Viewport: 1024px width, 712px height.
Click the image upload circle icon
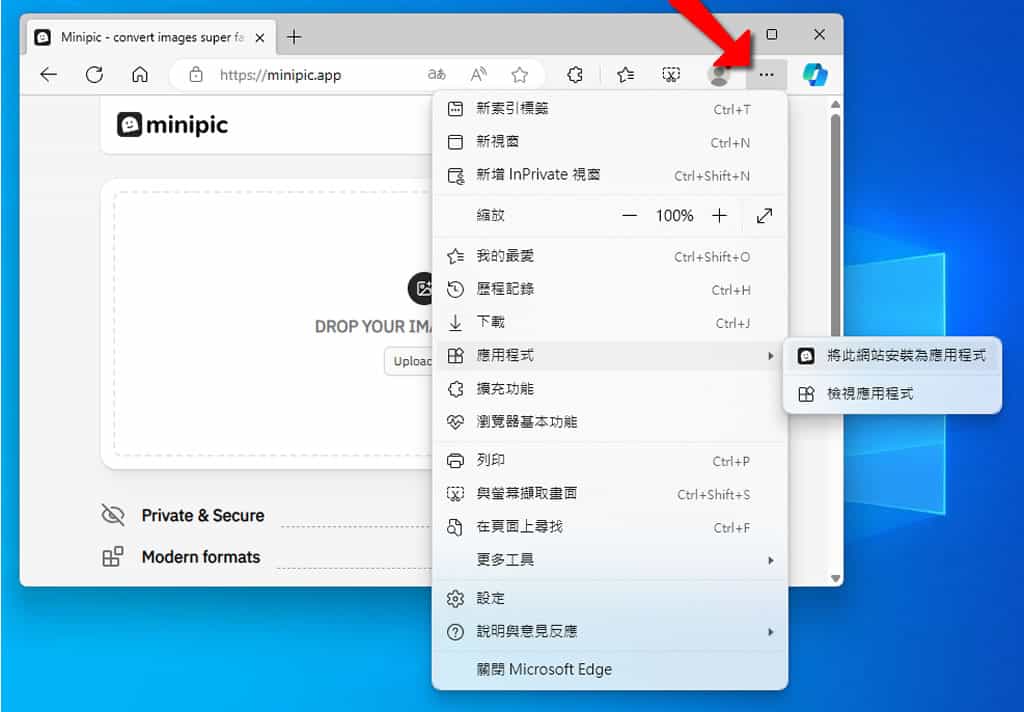421,288
